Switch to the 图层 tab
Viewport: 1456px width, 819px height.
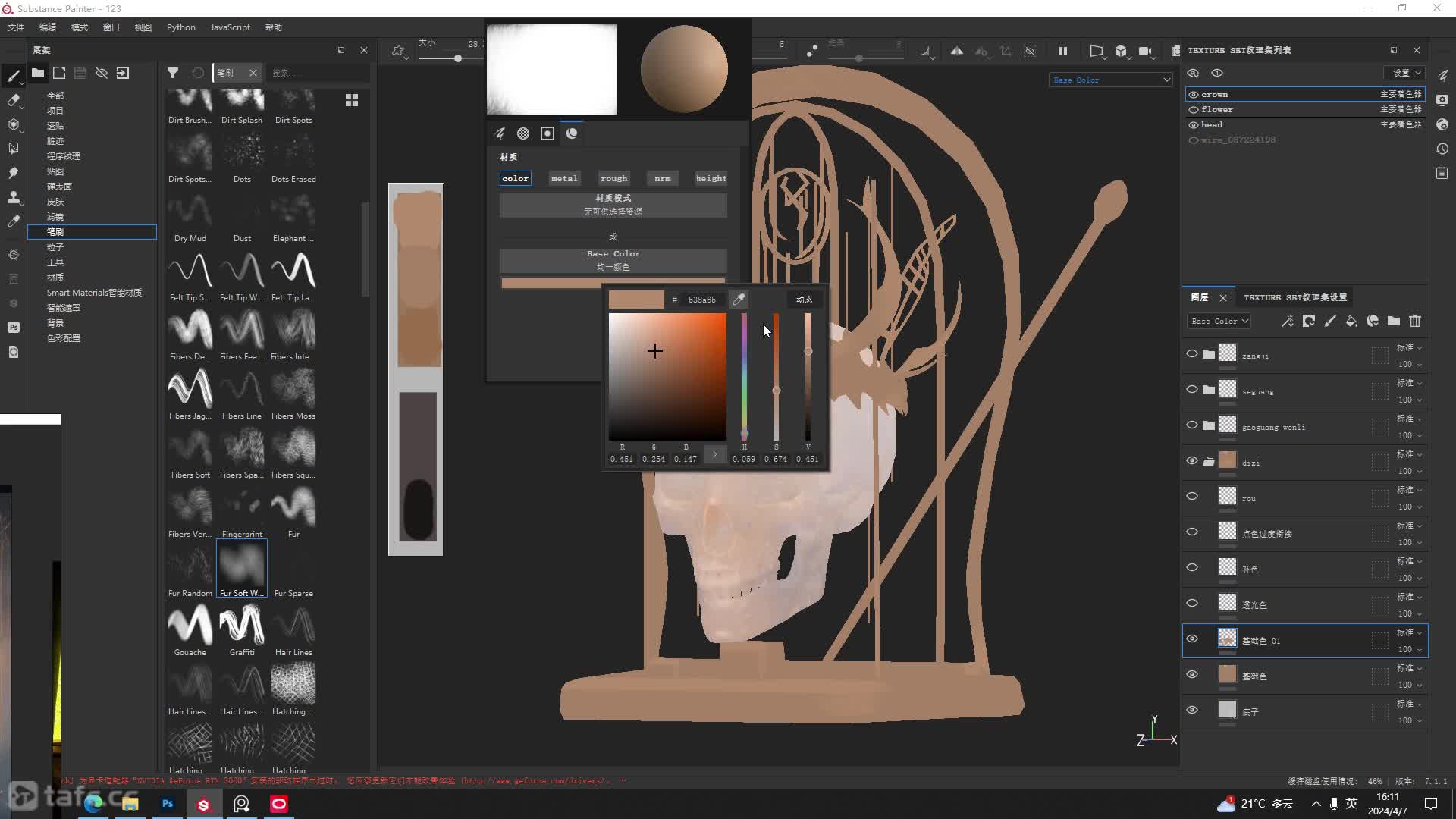point(1200,297)
